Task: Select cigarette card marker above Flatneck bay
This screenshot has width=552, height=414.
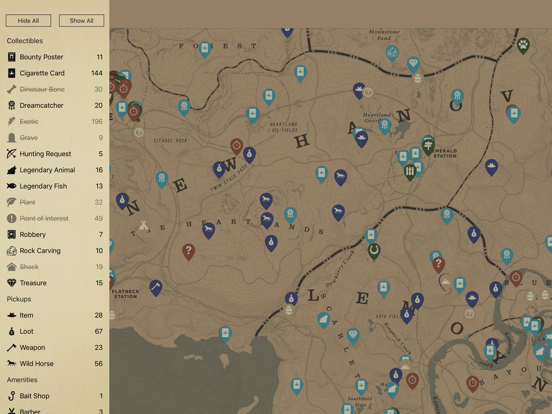Action: (225, 334)
